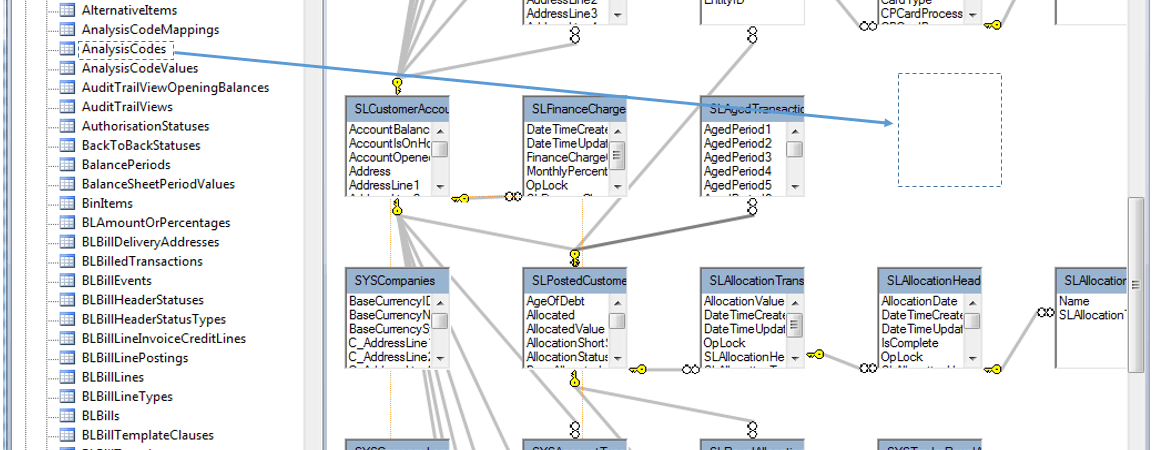The height and width of the screenshot is (450, 1153).
Task: Click scroll-down arrow in SLFinanceCharges field list
Action: (618, 187)
